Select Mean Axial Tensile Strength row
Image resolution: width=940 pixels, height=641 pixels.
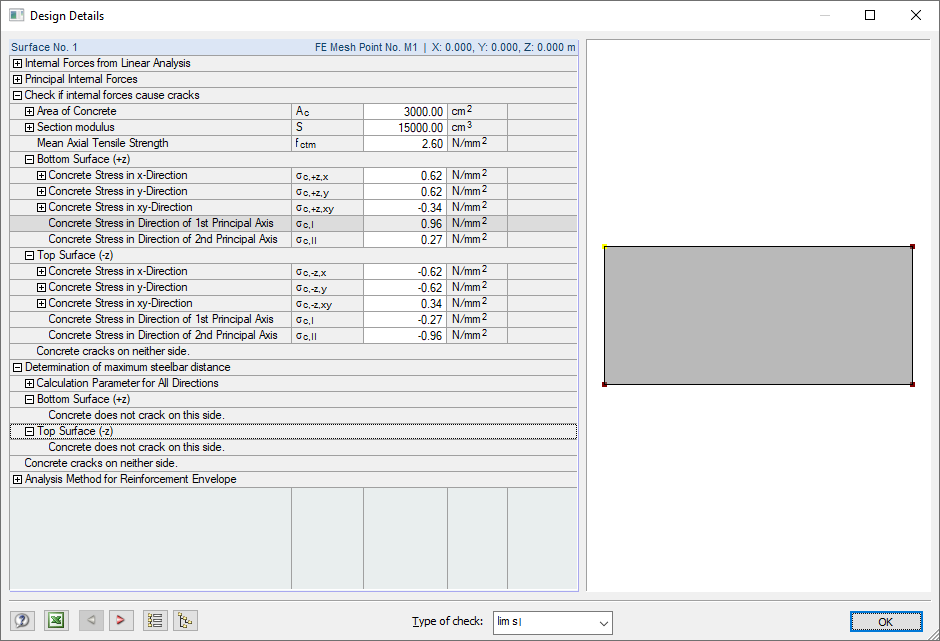pos(293,143)
